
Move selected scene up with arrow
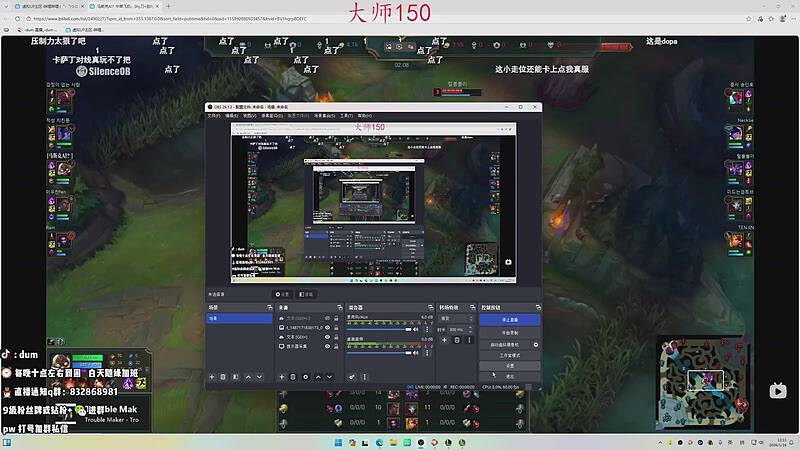click(x=247, y=377)
